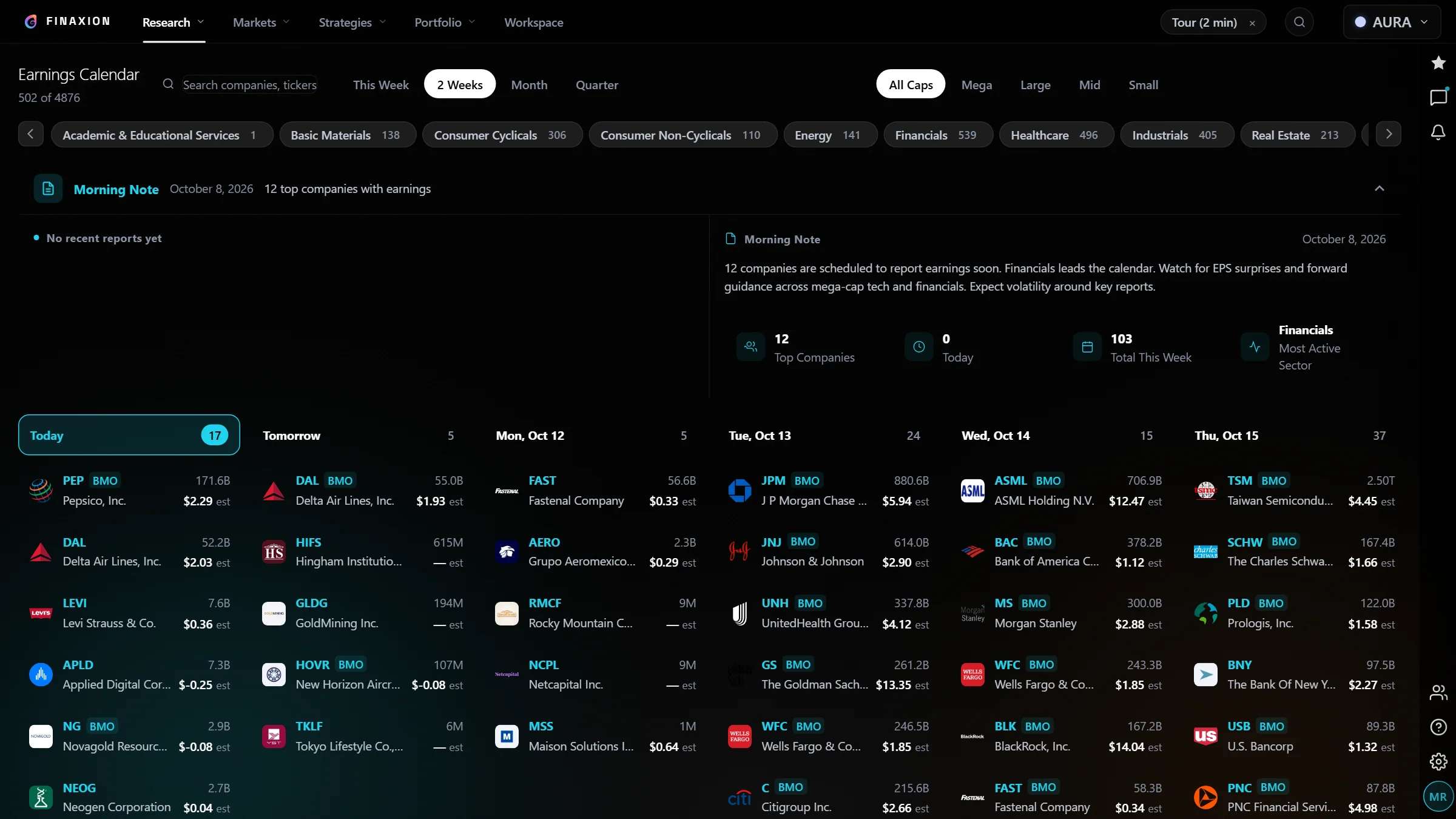Click the Finaxion logo icon

tap(30, 22)
